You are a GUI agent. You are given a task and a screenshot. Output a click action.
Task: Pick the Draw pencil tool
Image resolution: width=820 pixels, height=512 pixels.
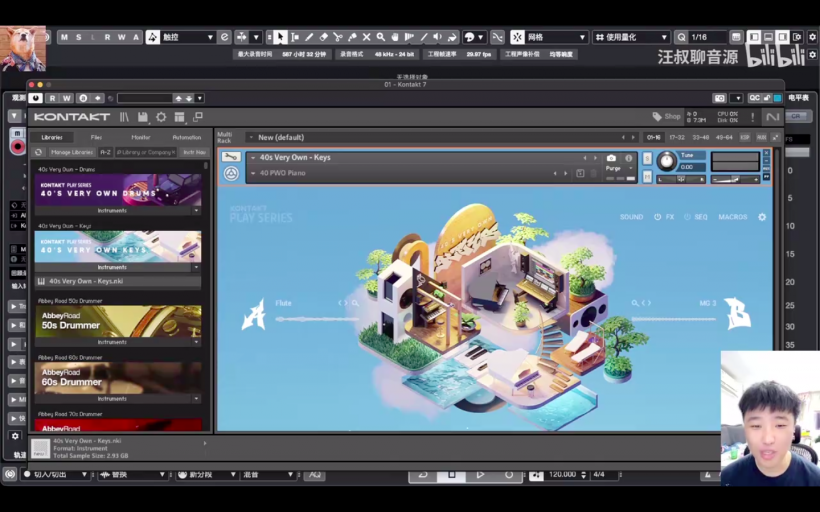(309, 37)
